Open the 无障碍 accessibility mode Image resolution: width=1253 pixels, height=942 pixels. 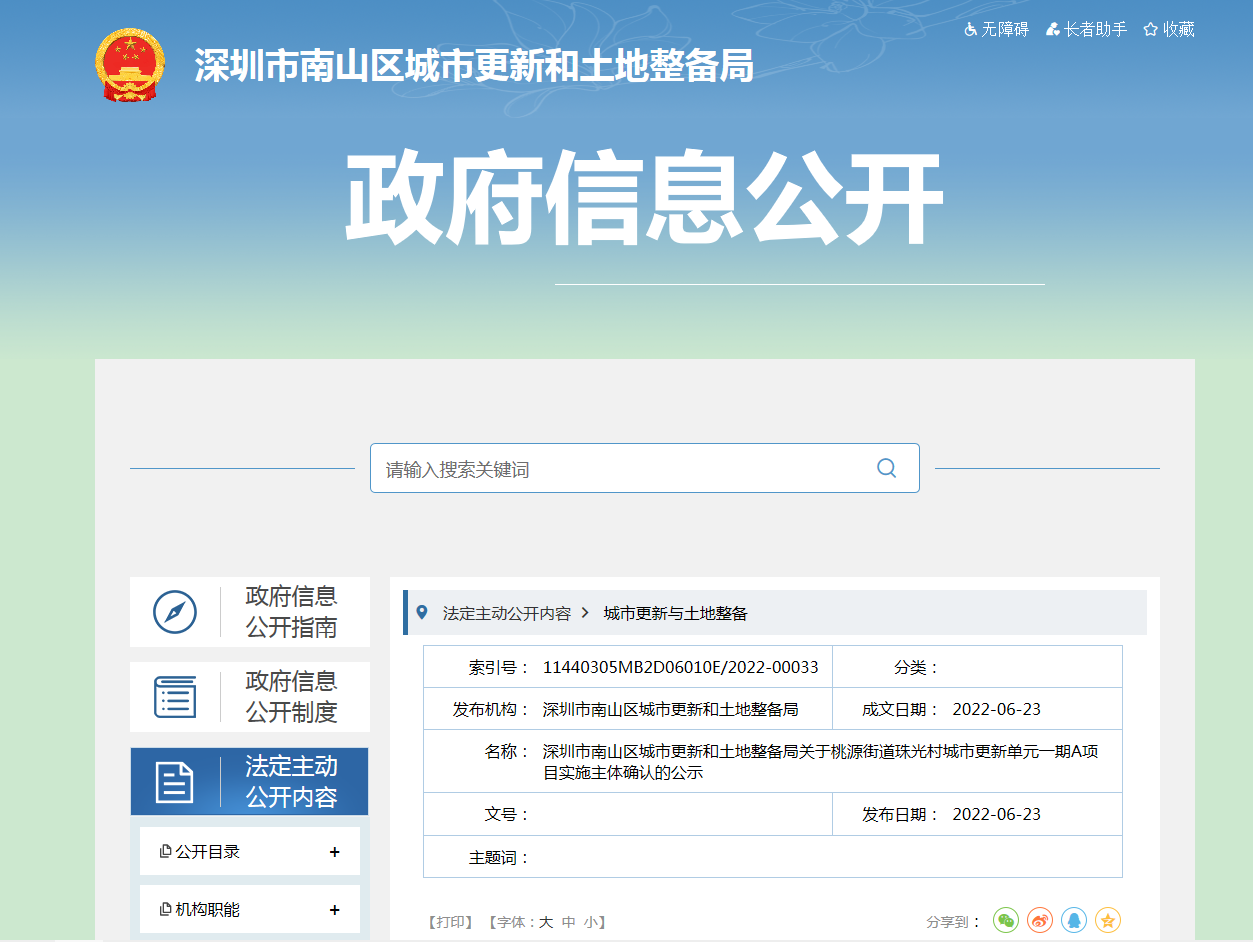pos(996,29)
